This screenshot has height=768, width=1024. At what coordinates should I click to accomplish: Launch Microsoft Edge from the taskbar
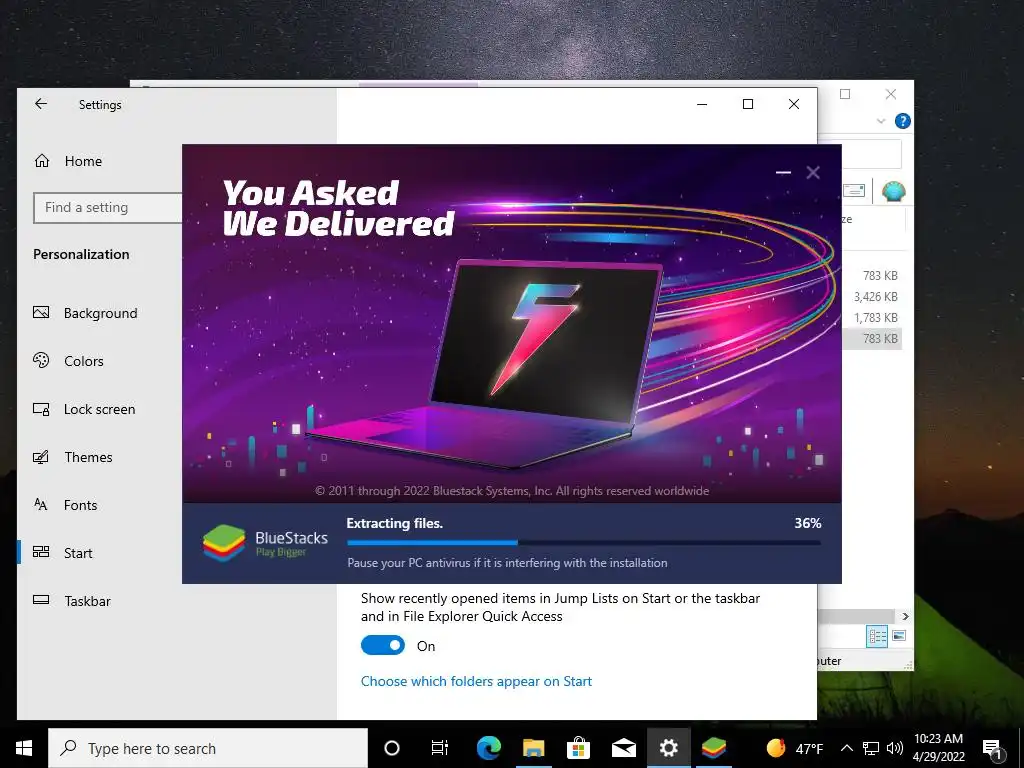[x=488, y=748]
